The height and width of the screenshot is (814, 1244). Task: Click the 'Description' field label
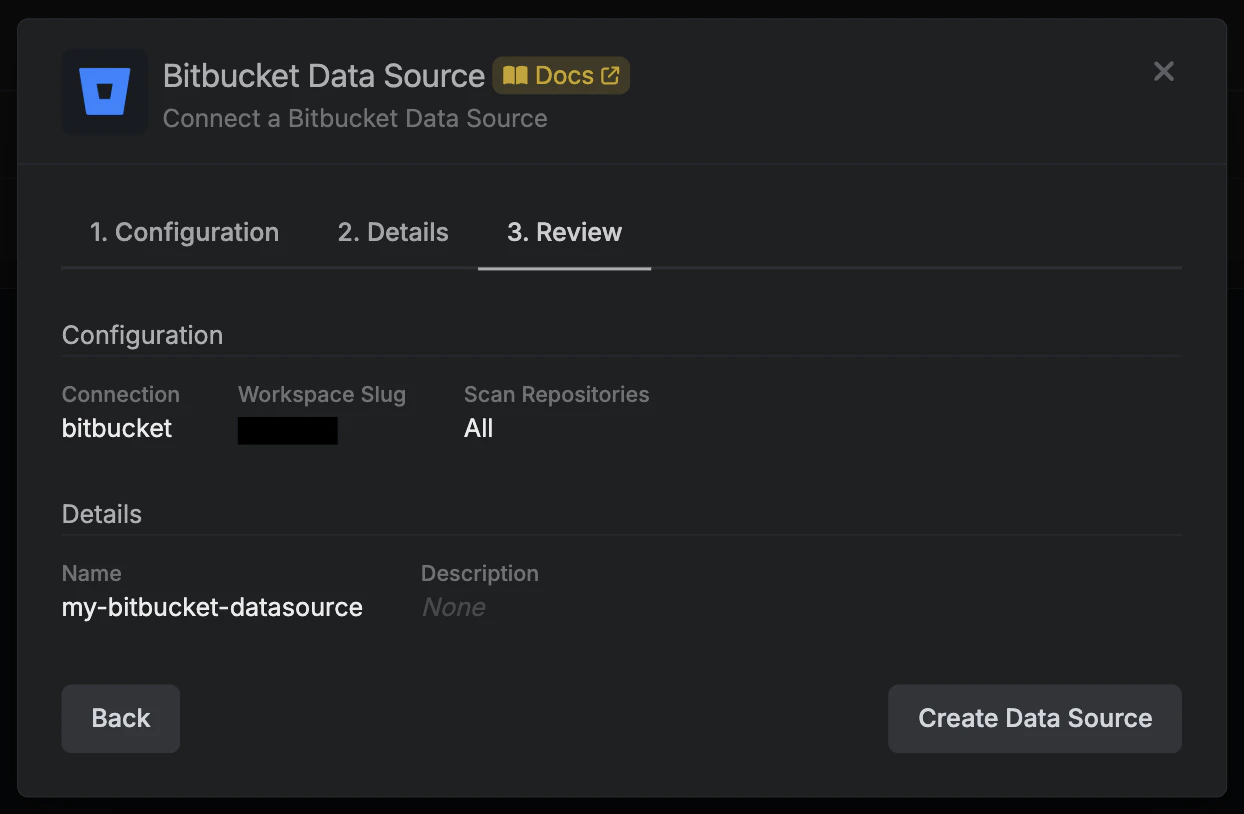coord(480,573)
